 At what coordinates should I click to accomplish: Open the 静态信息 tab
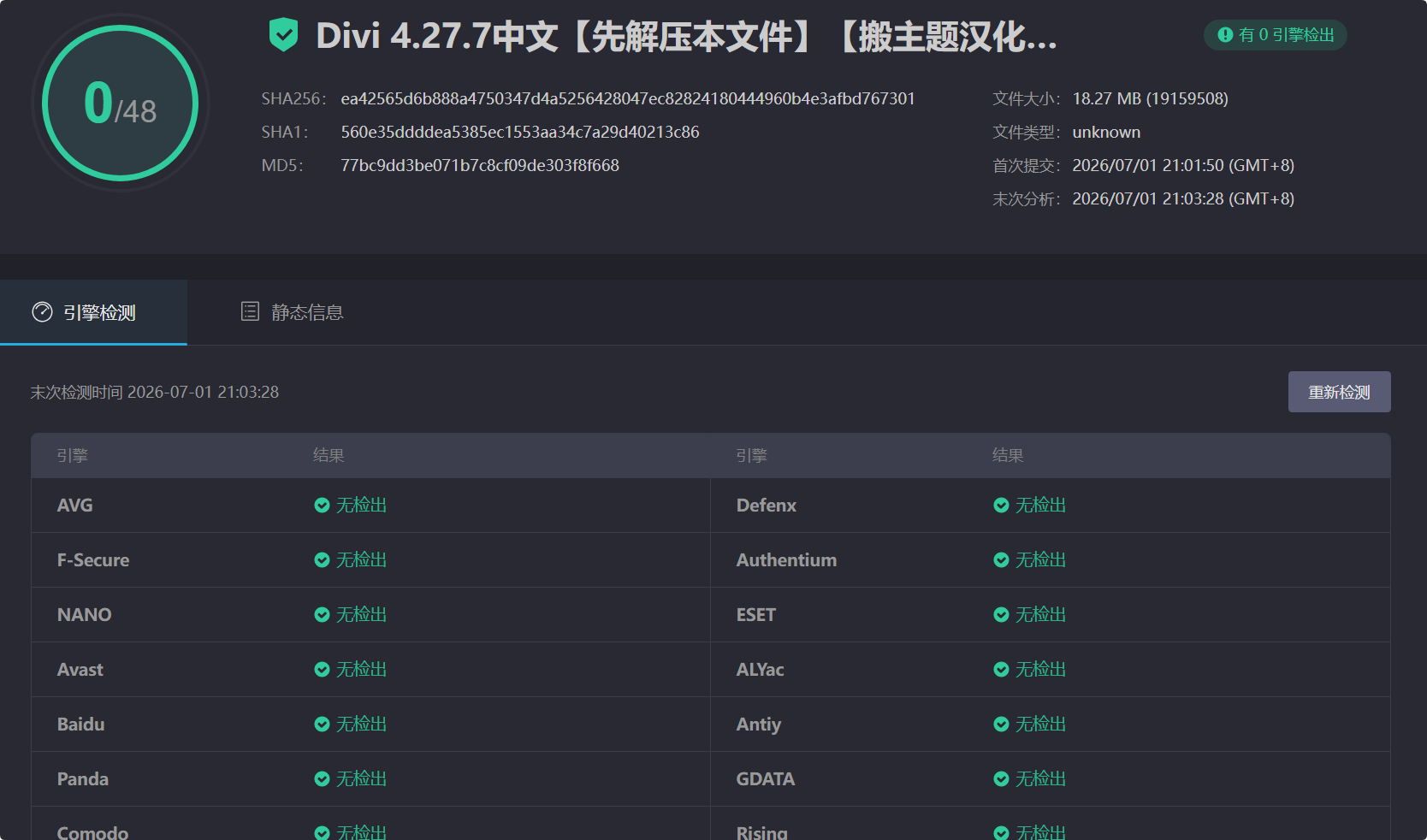(292, 312)
